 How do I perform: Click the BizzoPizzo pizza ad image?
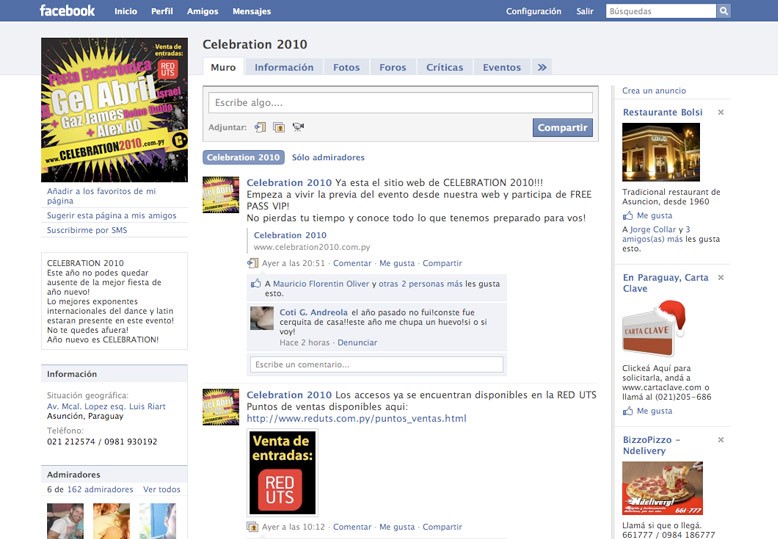point(662,488)
